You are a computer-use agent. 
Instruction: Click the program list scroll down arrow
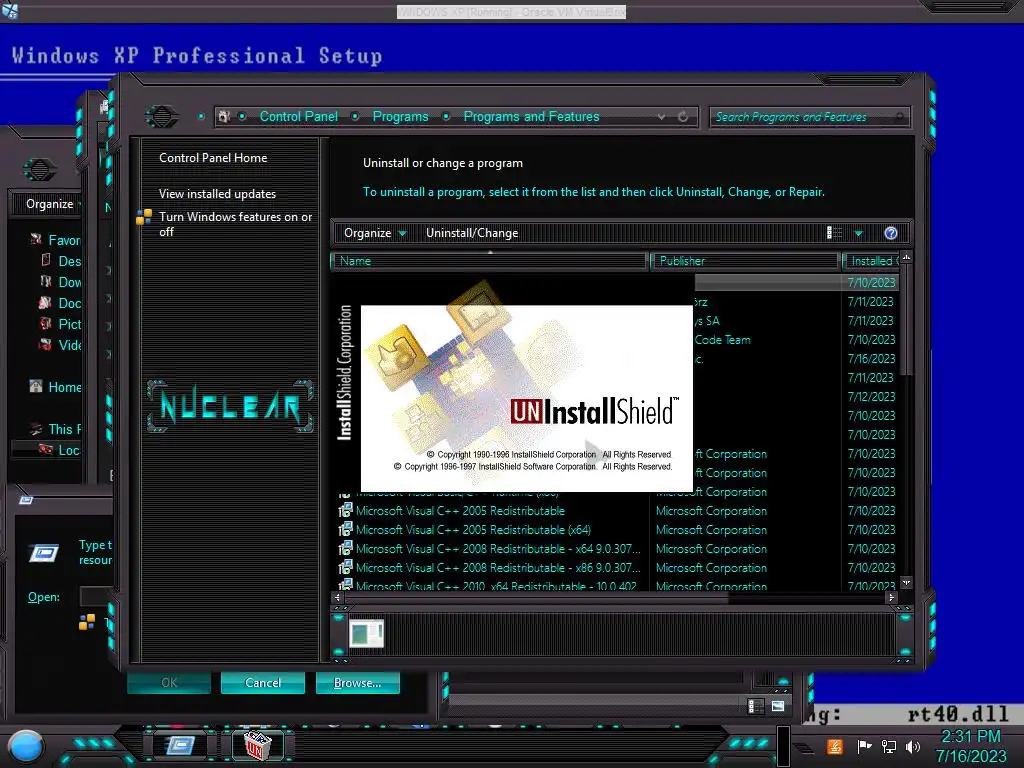point(906,582)
